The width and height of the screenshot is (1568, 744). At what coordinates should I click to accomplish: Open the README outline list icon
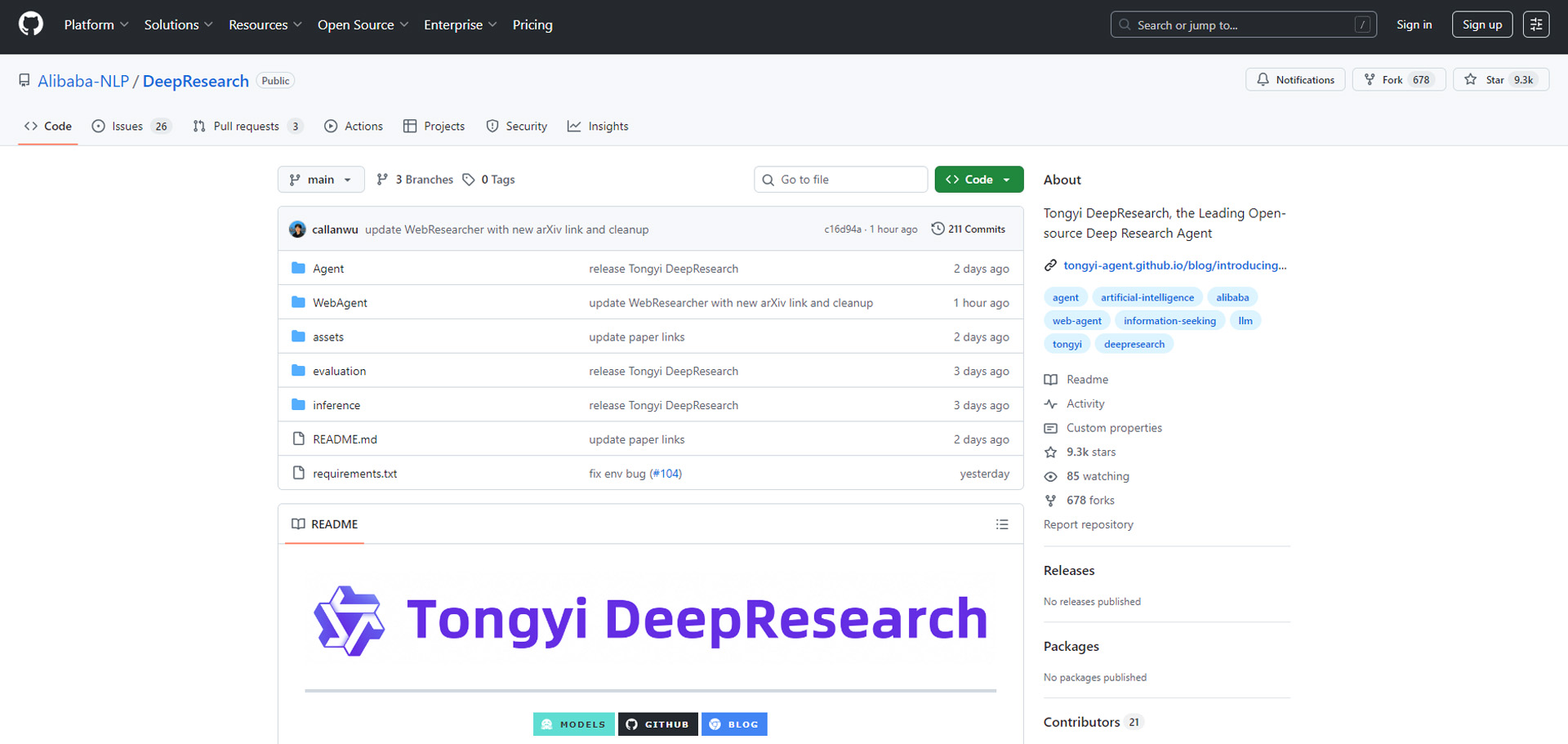coord(1002,524)
